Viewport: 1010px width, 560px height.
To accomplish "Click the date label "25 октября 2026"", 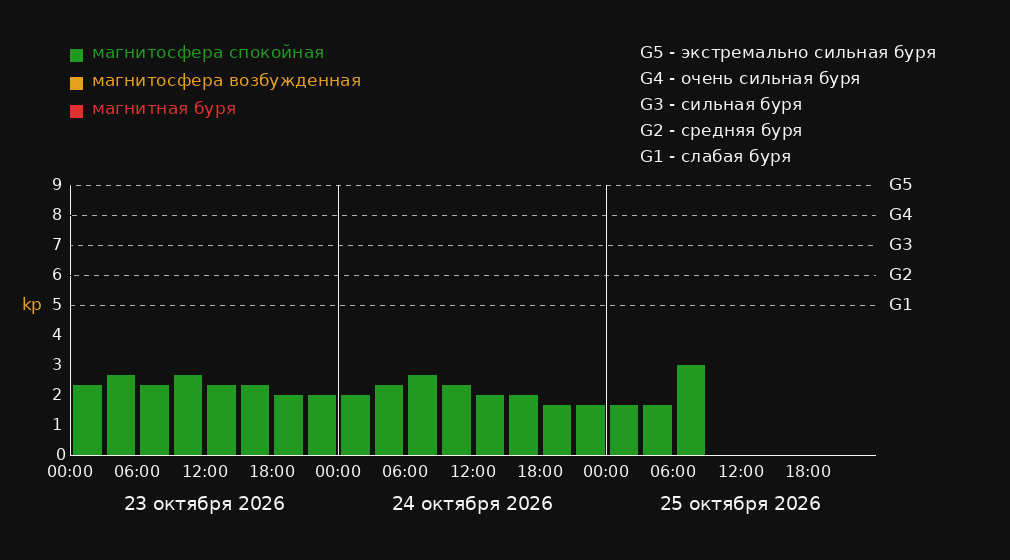I will pyautogui.click(x=740, y=504).
